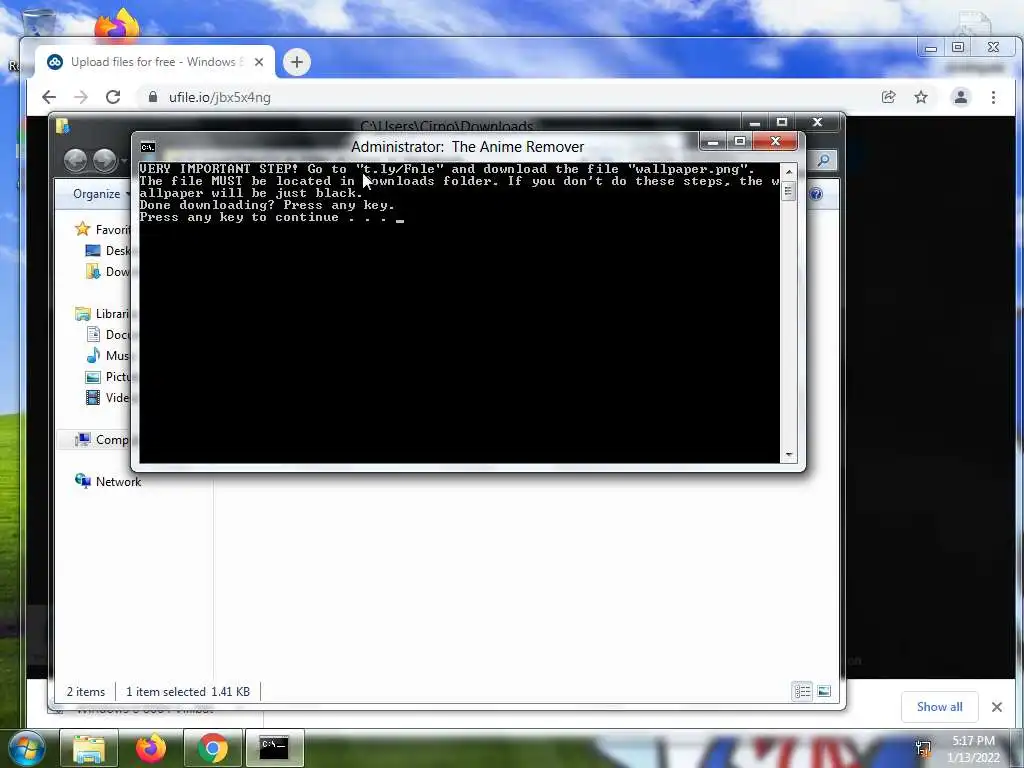Bookmark page with the star icon

[x=921, y=97]
